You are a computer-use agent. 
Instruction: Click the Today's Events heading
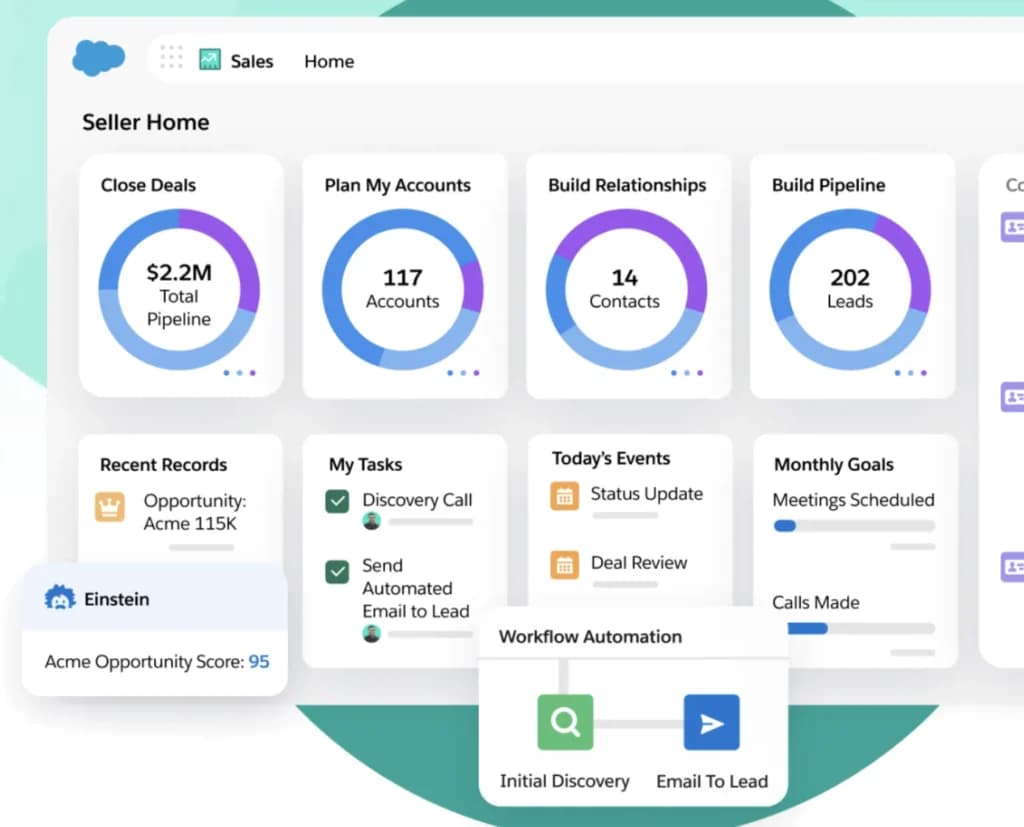611,459
